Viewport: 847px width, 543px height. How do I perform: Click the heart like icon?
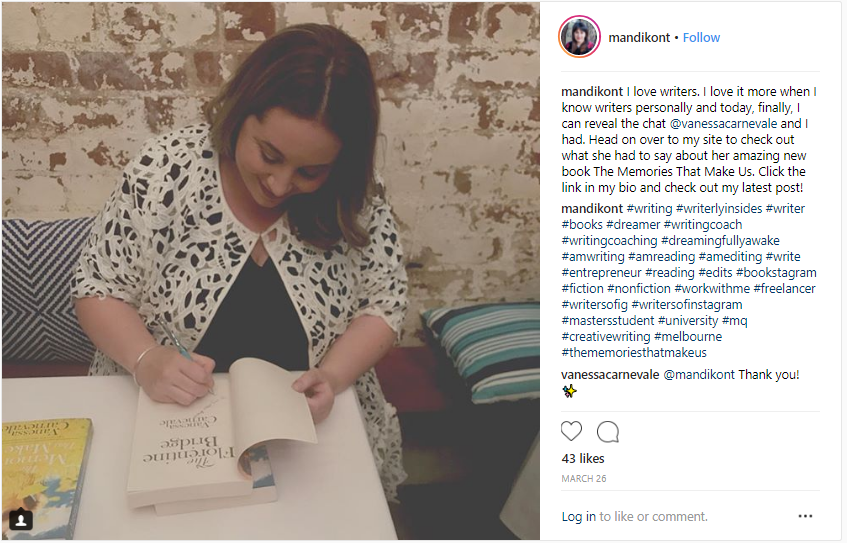pyautogui.click(x=571, y=432)
